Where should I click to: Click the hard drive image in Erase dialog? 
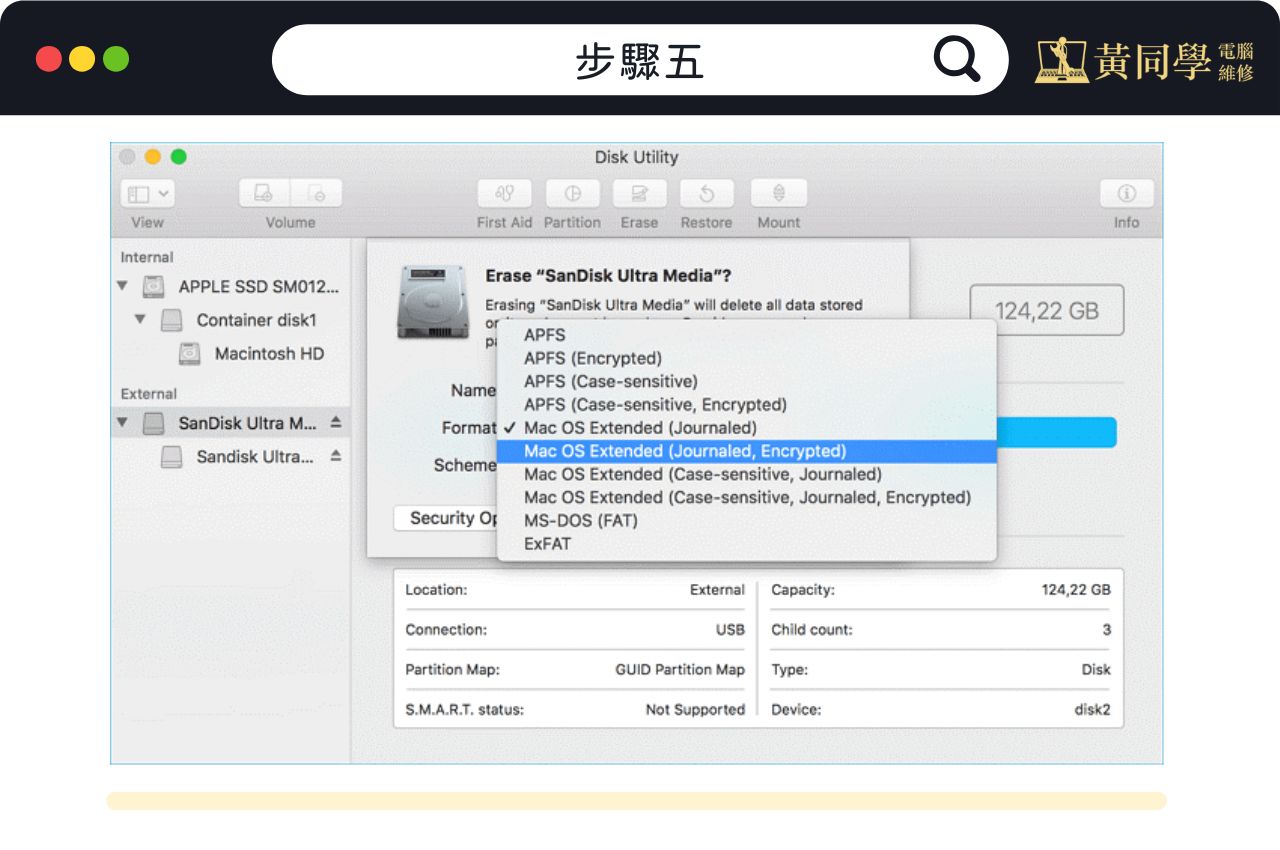point(432,301)
